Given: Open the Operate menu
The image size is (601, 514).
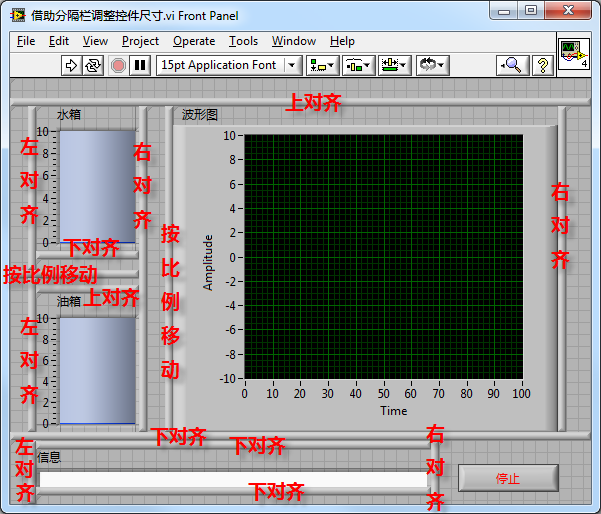Looking at the screenshot, I should 194,41.
